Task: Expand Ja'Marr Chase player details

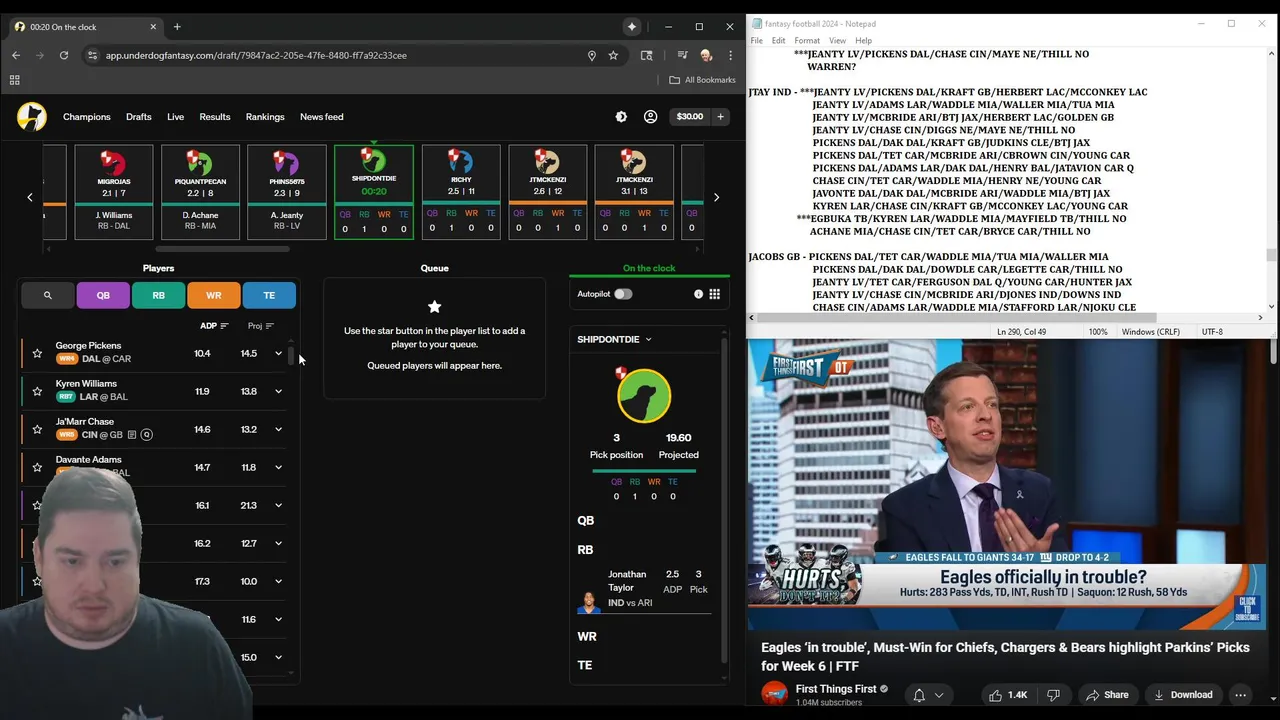Action: click(x=279, y=429)
